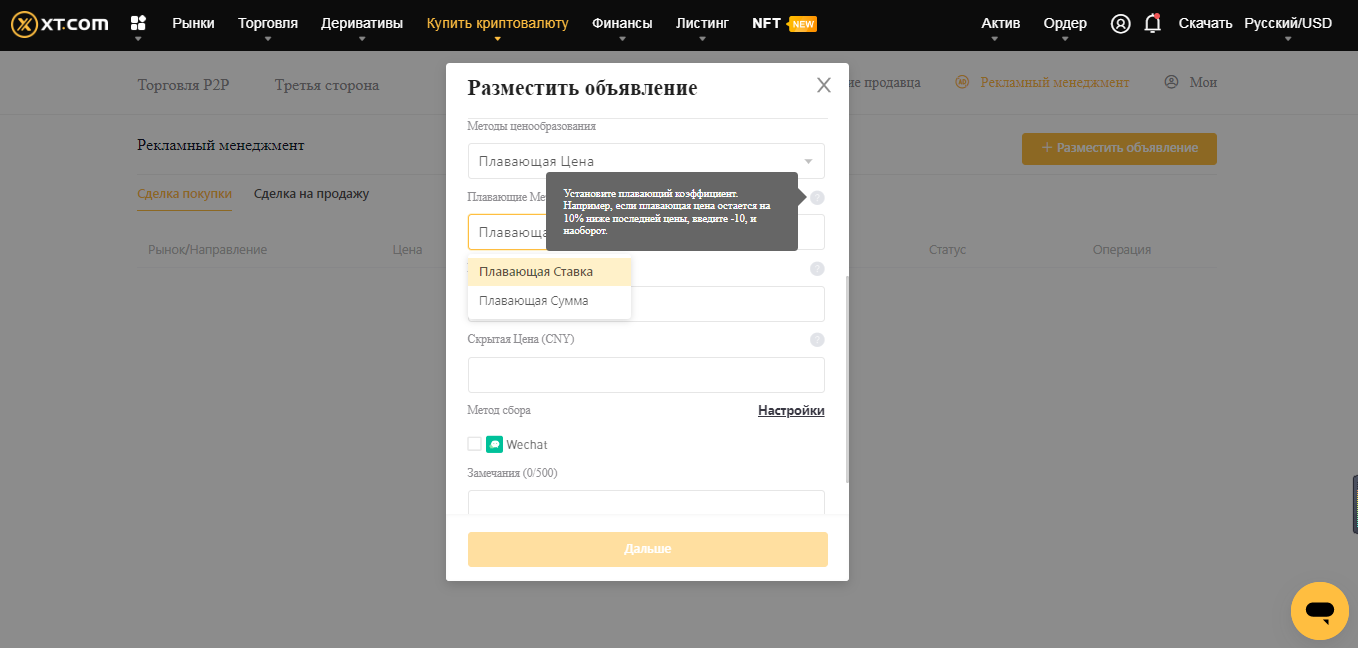The height and width of the screenshot is (648, 1358).
Task: Open the yellow chat support widget
Action: pos(1320,611)
